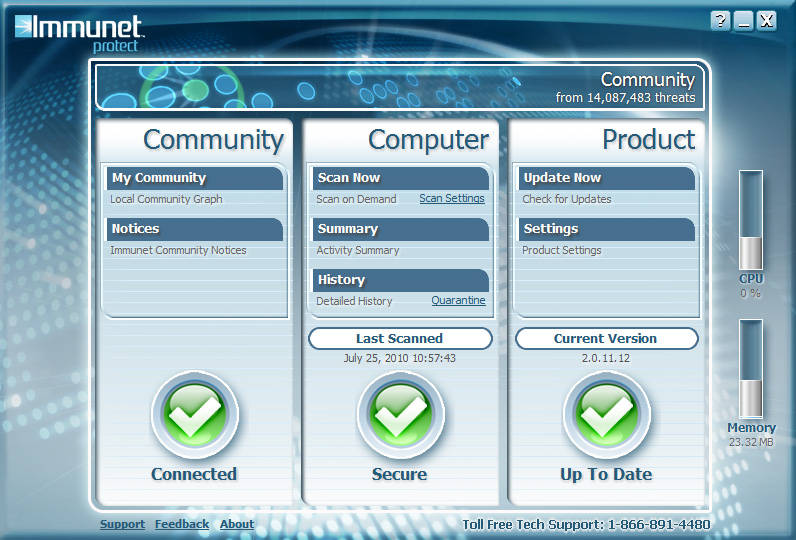Click the CPU usage meter bar
796x540 pixels.
pos(751,220)
